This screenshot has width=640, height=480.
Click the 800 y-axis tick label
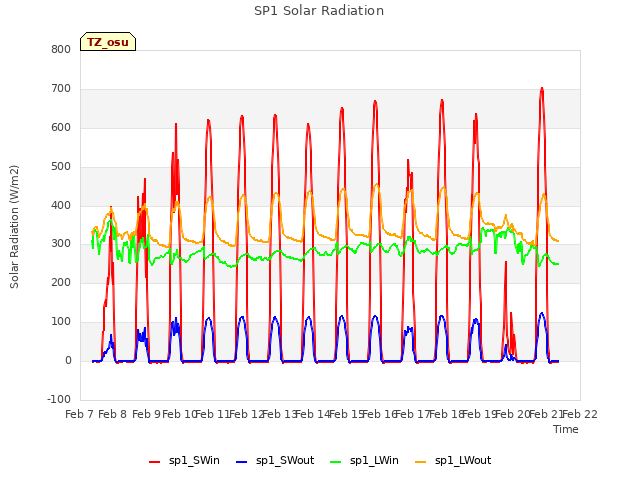point(61,50)
